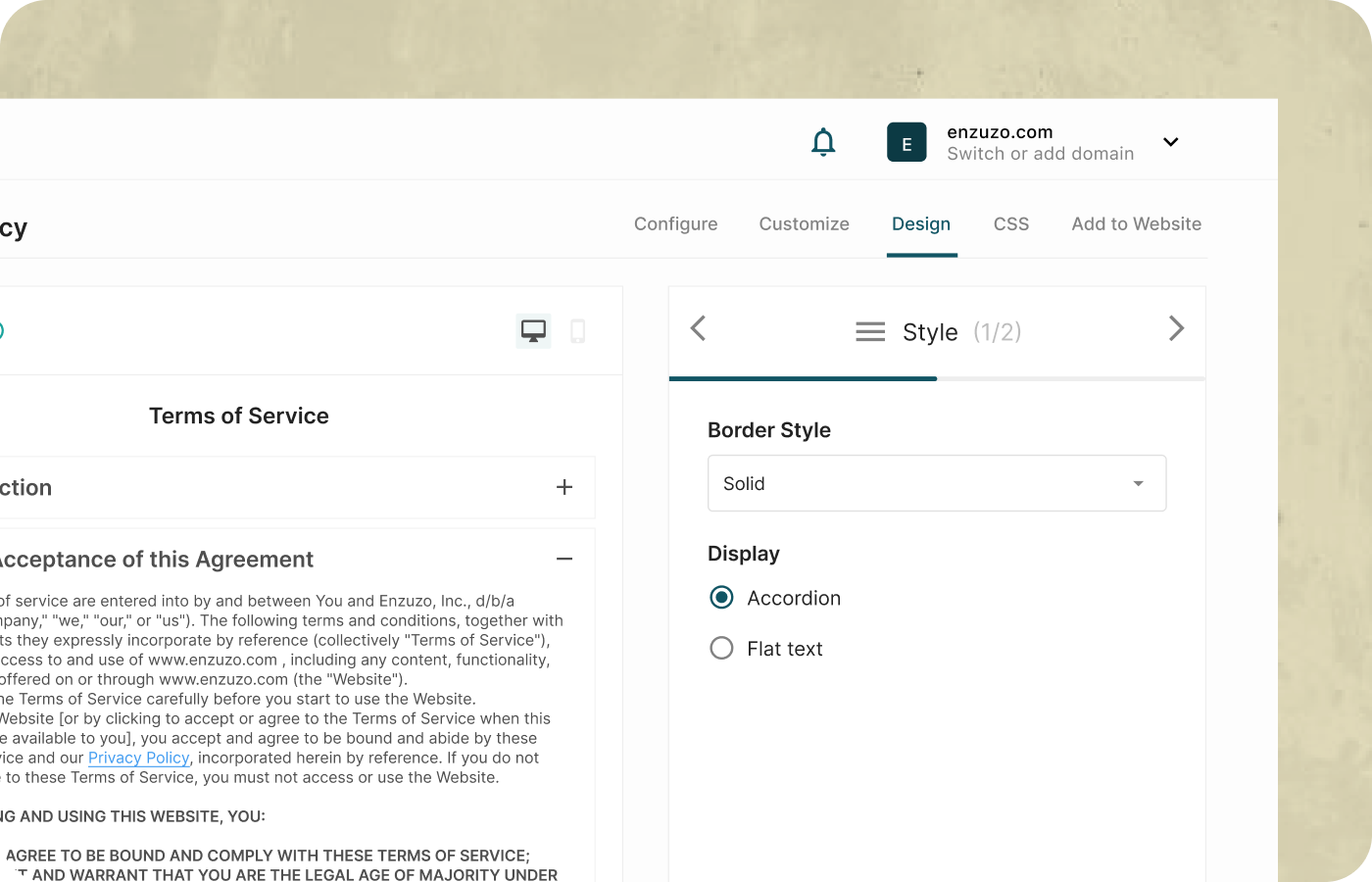This screenshot has width=1372, height=882.
Task: Expand the domain switcher chevron
Action: [1170, 142]
